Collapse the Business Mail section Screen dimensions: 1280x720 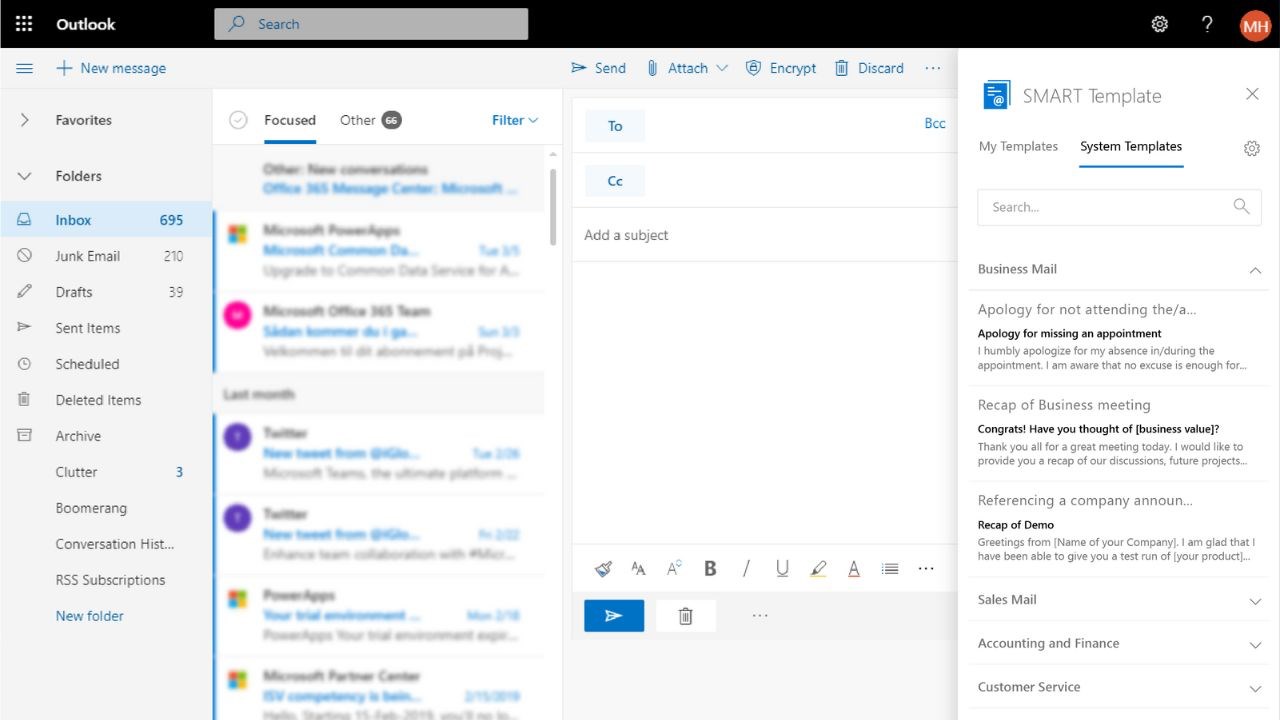(x=1255, y=270)
